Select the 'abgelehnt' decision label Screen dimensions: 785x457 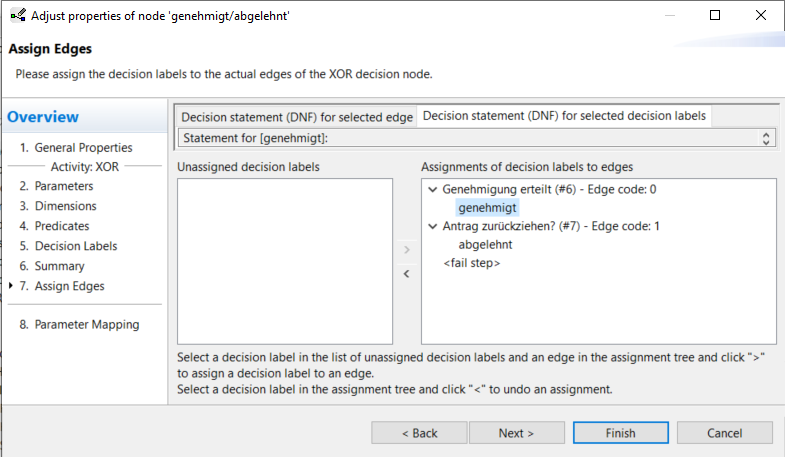485,245
